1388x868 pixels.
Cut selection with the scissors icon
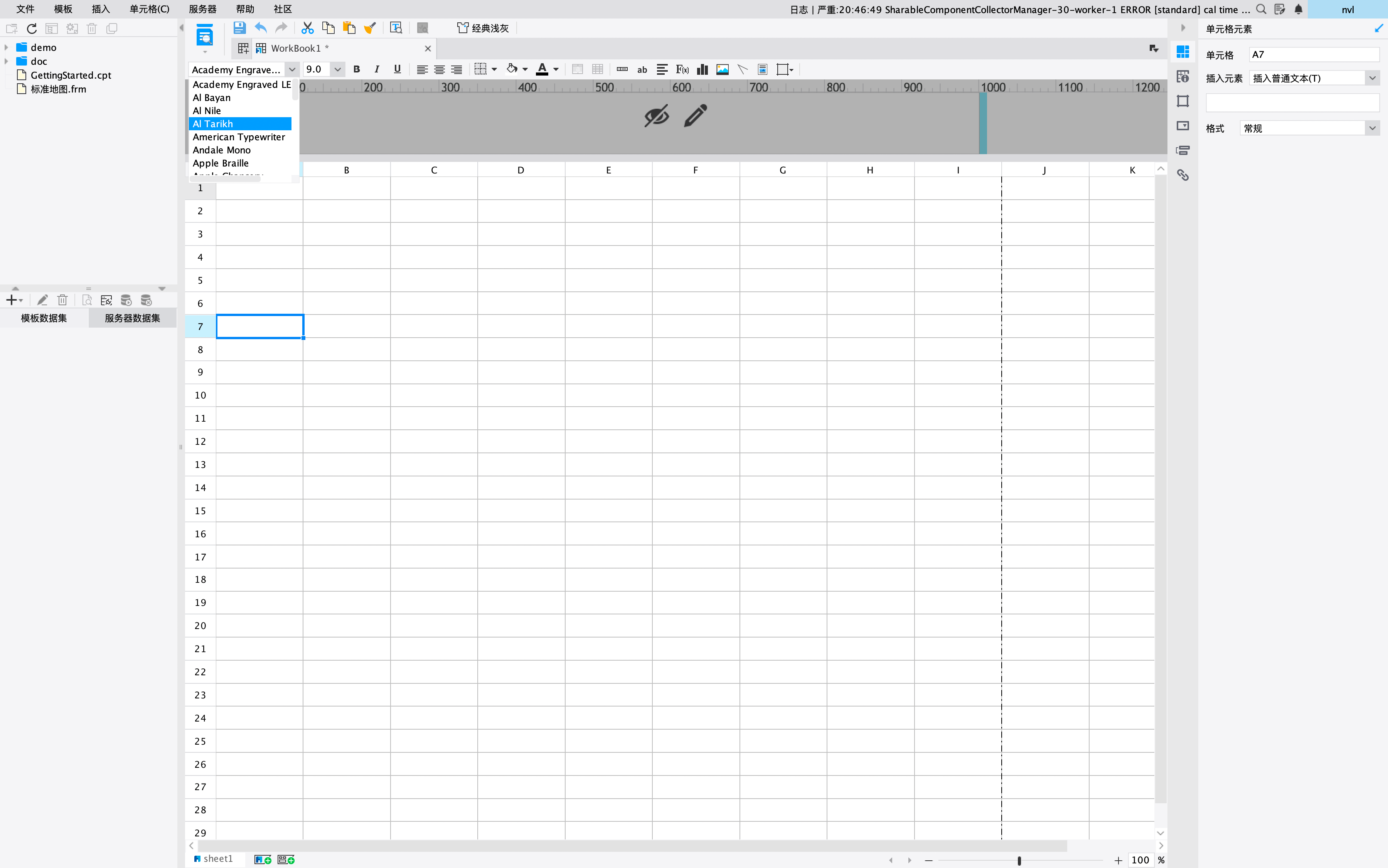pyautogui.click(x=308, y=27)
